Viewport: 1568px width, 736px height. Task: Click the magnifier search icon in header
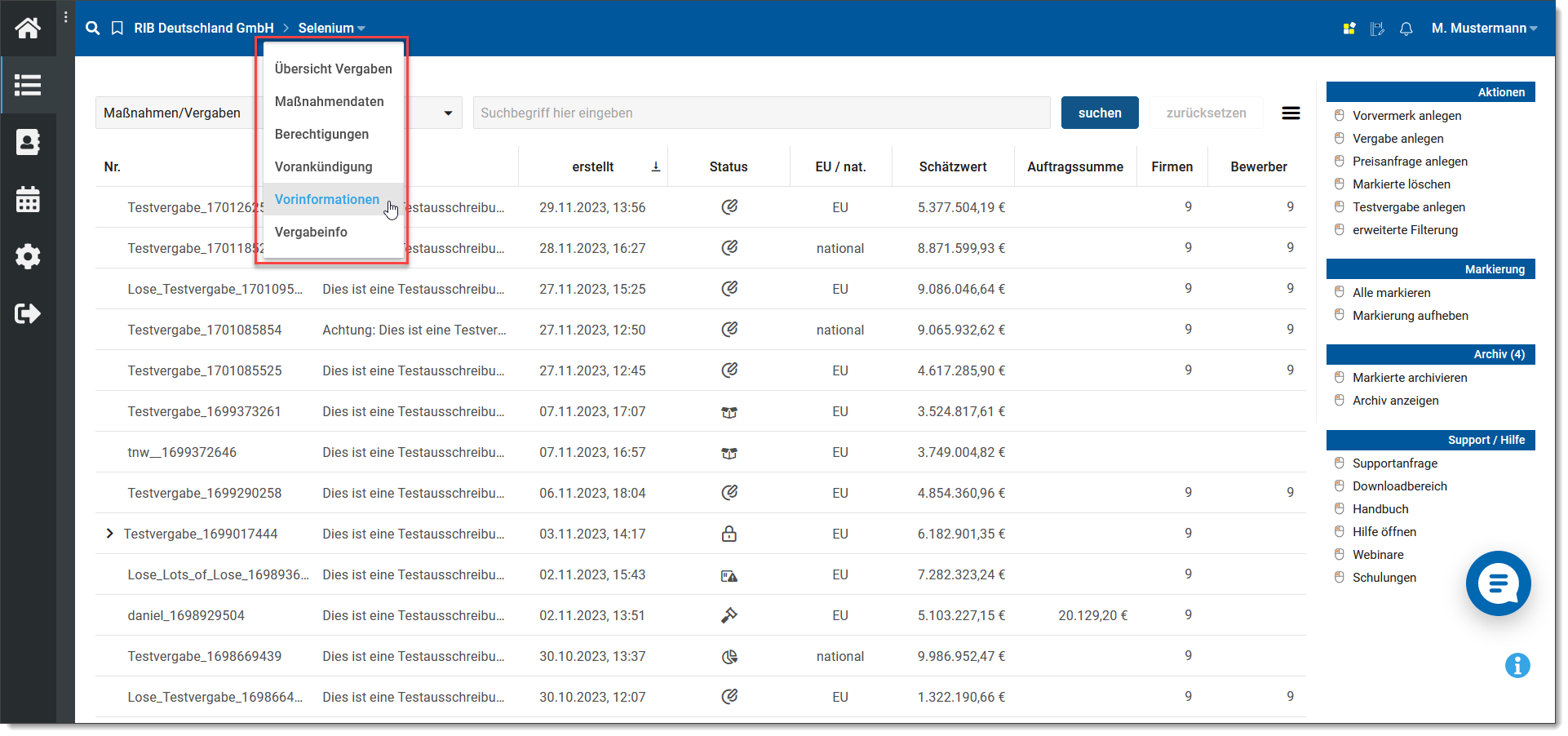click(x=93, y=29)
